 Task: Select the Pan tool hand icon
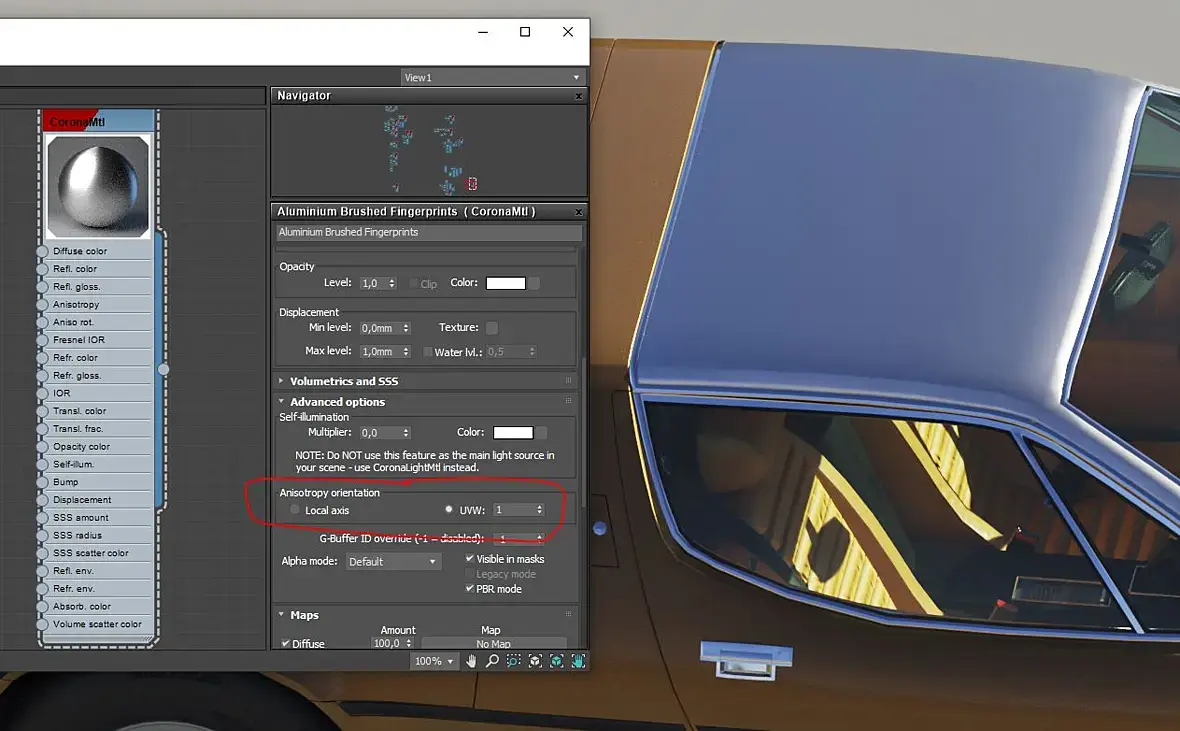[471, 661]
